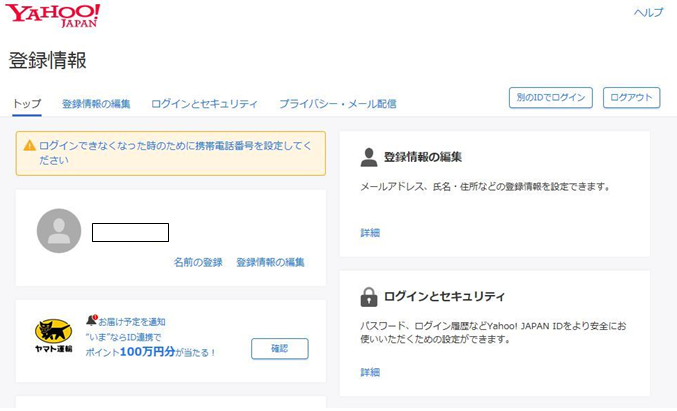The image size is (677, 411).
Task: Go to プライバシー・メール配信 tab
Action: click(x=338, y=104)
